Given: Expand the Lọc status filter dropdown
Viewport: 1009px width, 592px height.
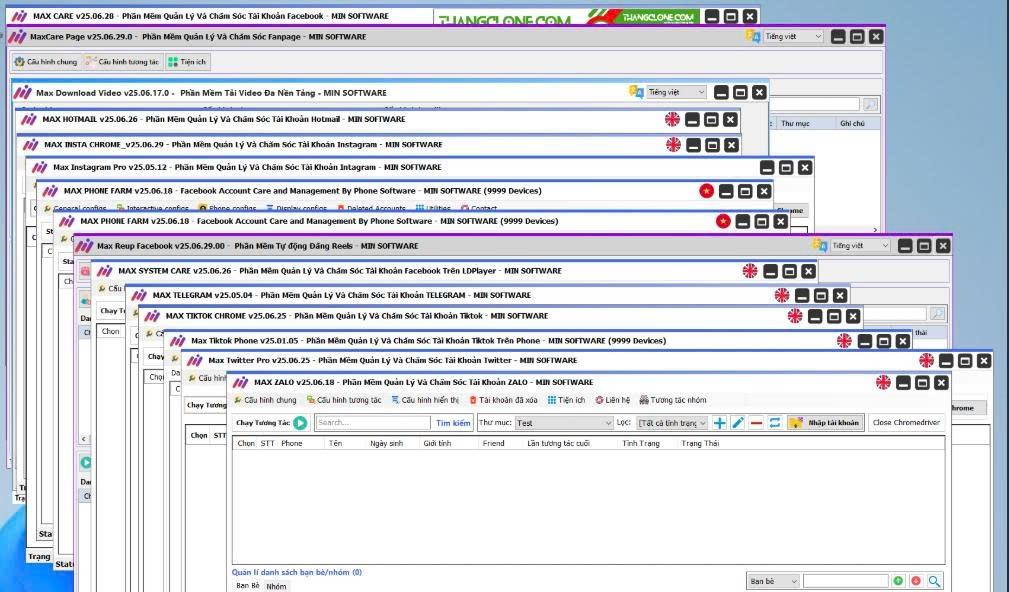Looking at the screenshot, I should [x=672, y=423].
